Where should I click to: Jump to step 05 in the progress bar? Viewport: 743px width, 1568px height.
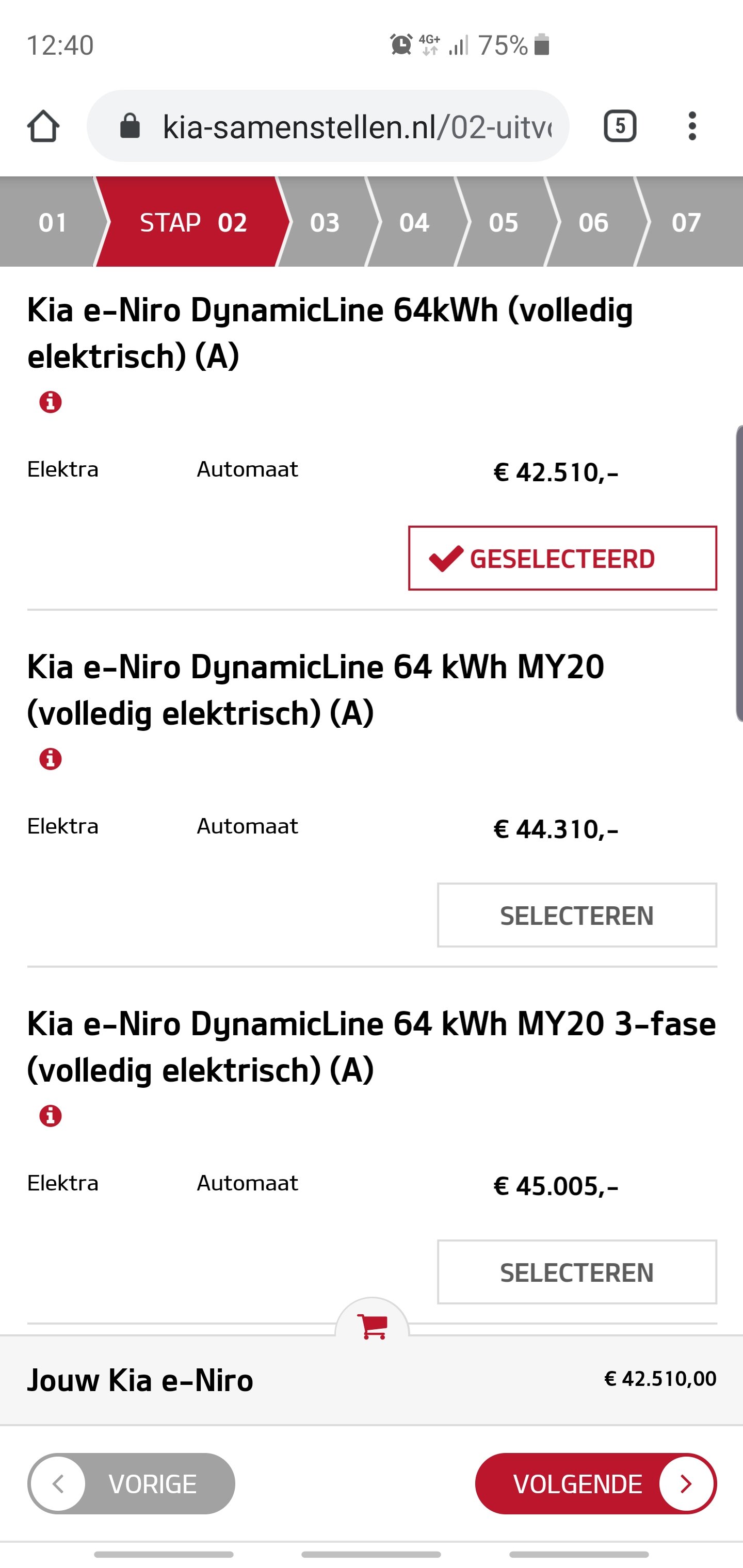coord(504,222)
